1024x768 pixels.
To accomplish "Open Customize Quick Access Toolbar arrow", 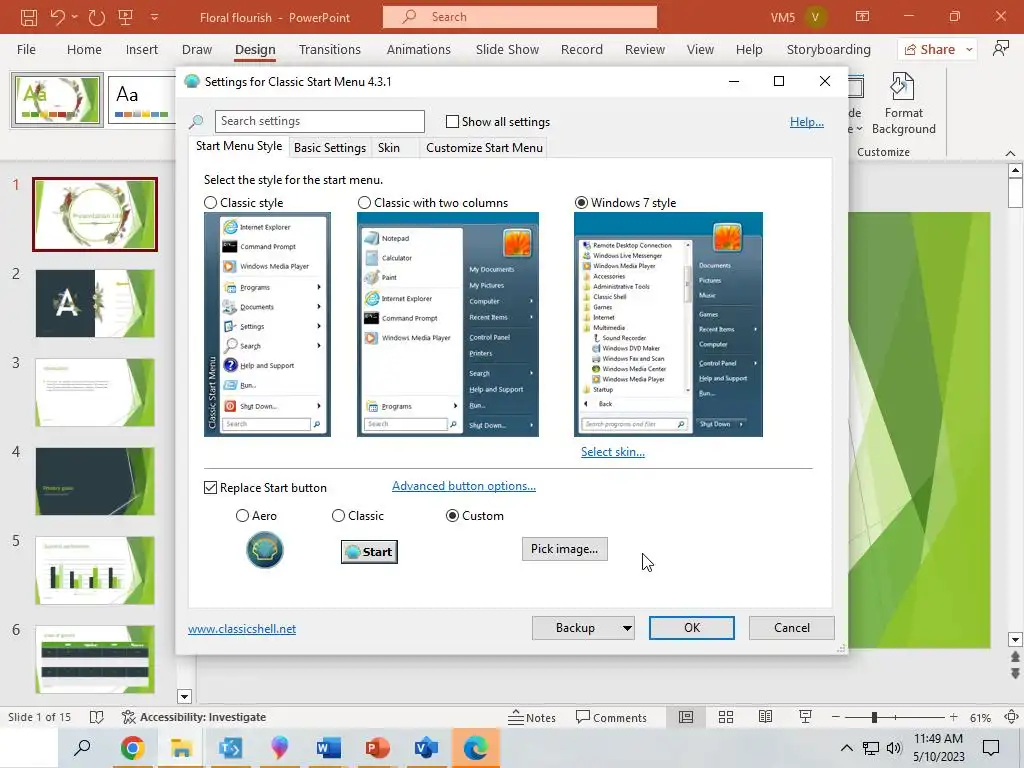I will point(155,17).
